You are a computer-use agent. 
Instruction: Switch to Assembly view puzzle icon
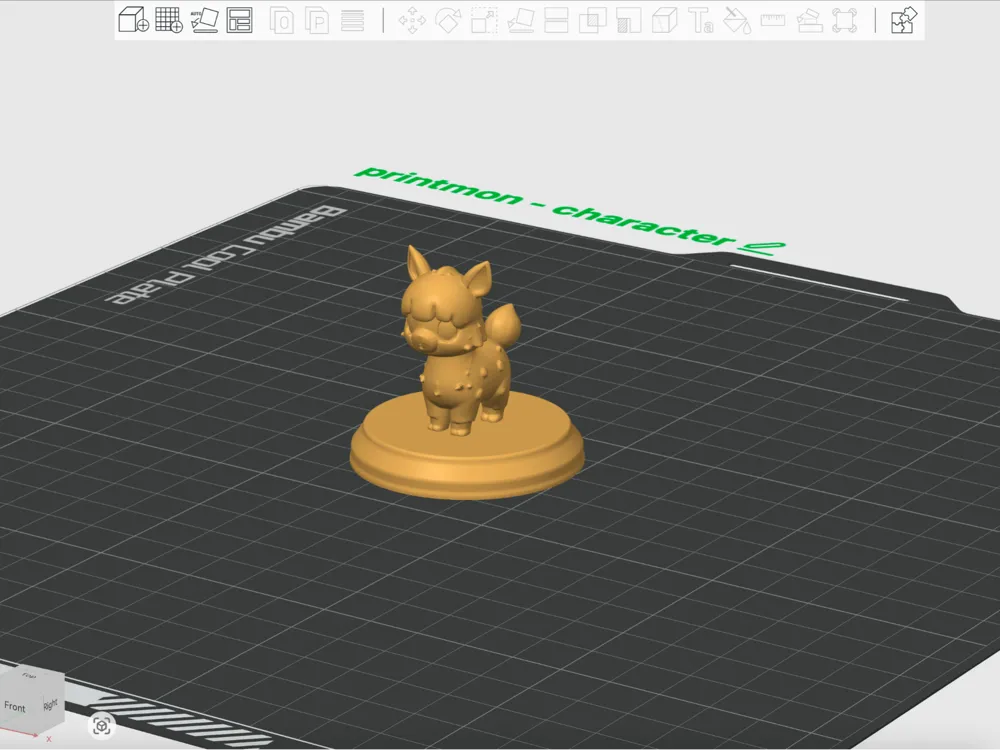pos(904,20)
